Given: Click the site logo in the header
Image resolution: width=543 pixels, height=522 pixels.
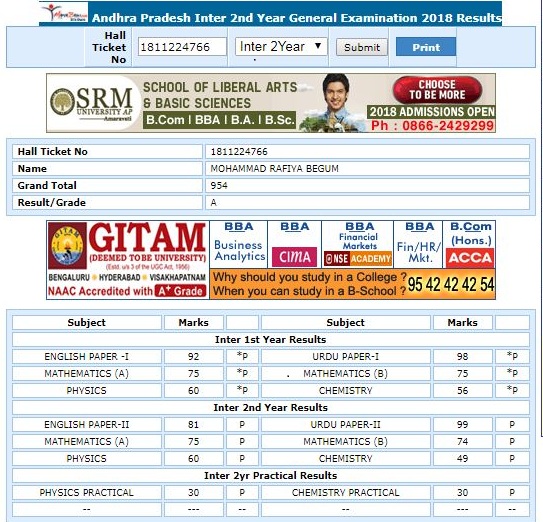Looking at the screenshot, I should (x=64, y=12).
